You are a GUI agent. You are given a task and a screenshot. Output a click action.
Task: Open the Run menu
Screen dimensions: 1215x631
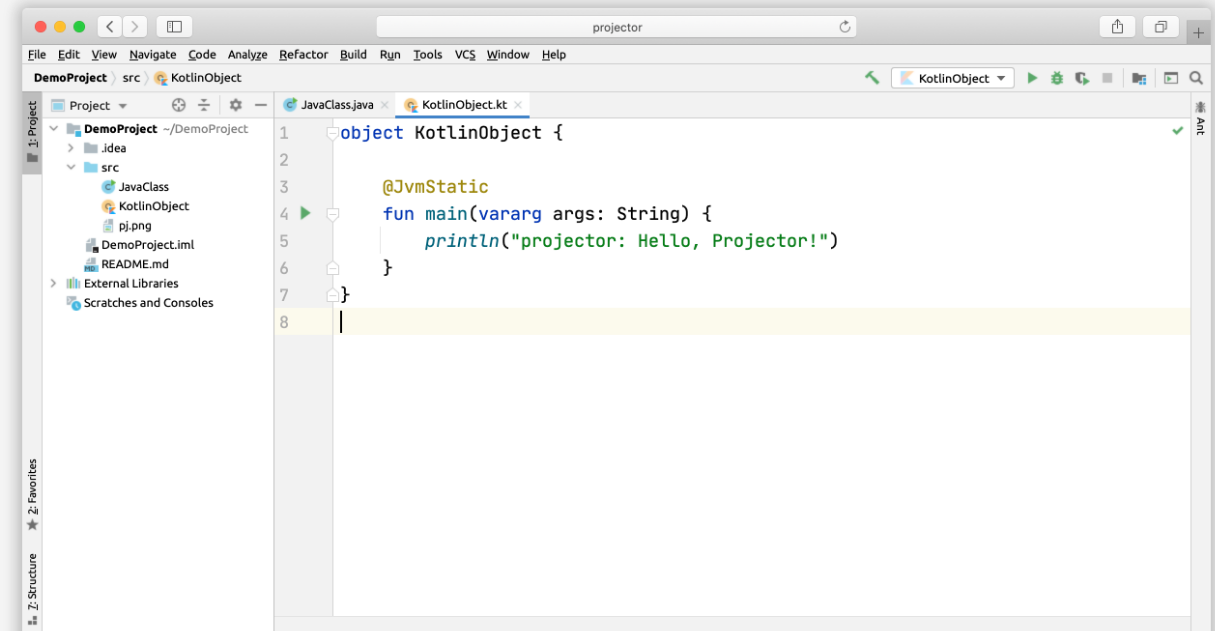[x=390, y=54]
